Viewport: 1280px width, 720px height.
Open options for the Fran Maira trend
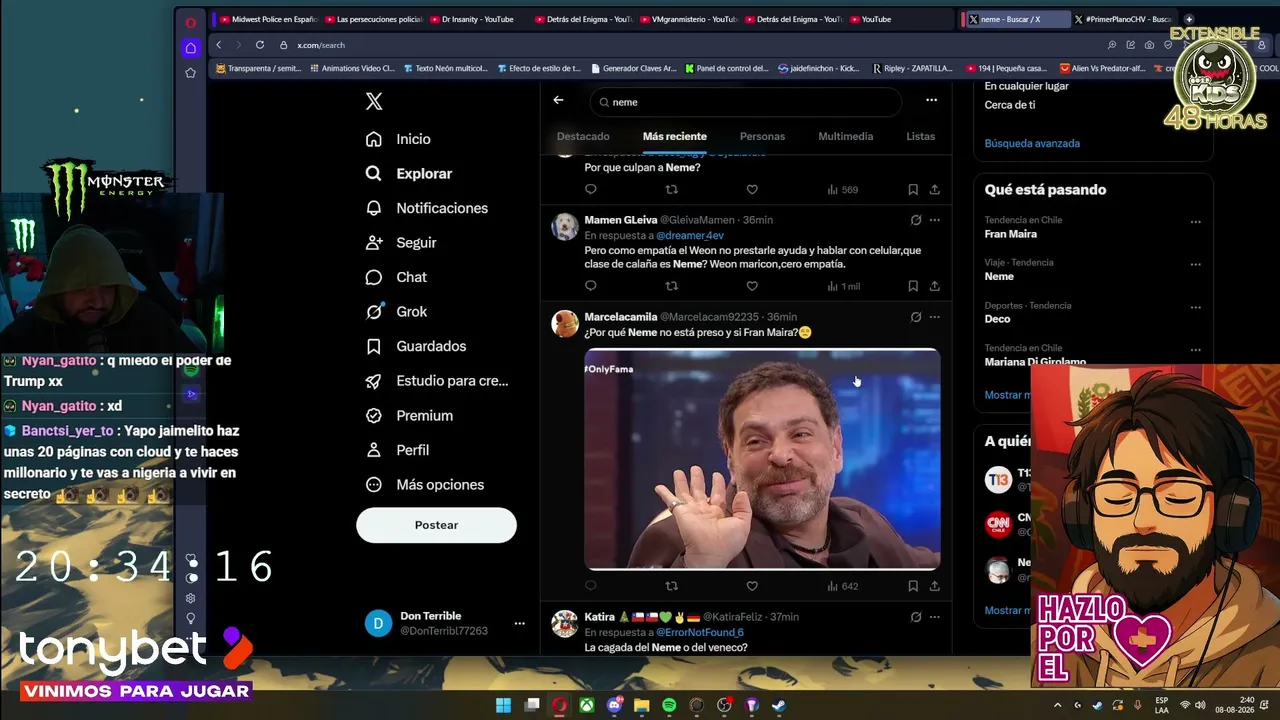pos(1195,222)
